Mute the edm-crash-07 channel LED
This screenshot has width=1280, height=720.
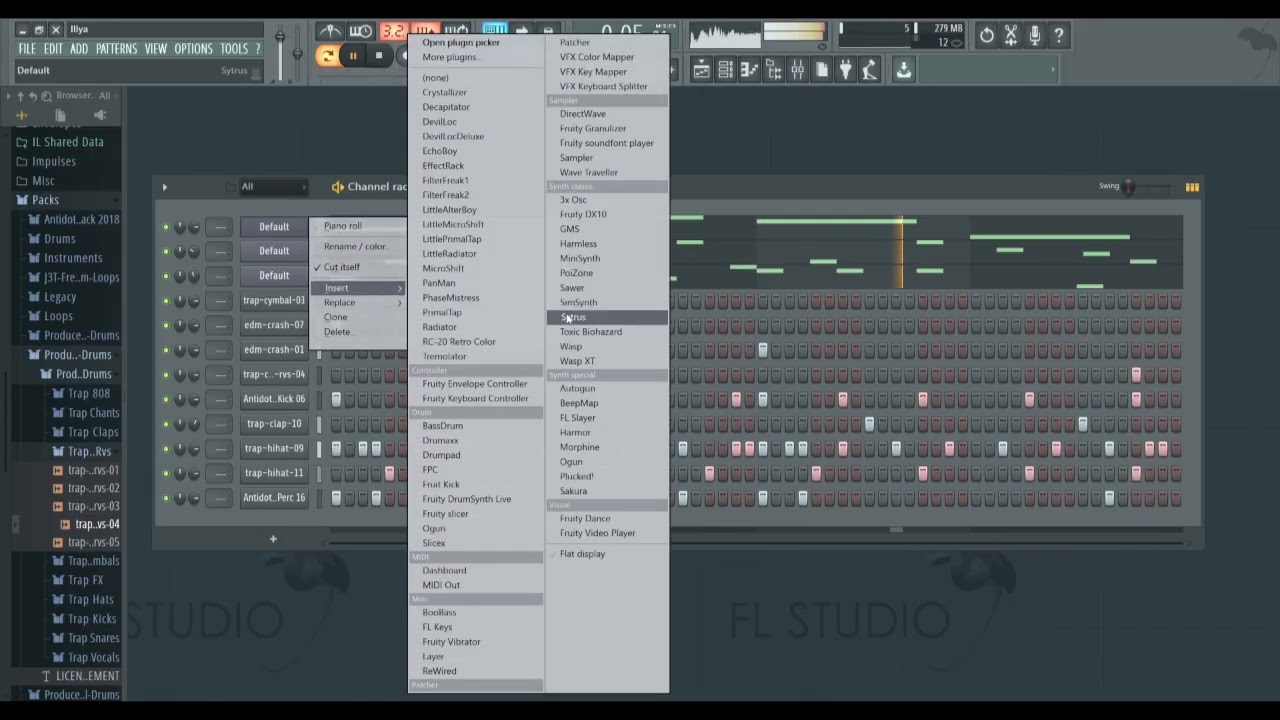click(x=166, y=326)
